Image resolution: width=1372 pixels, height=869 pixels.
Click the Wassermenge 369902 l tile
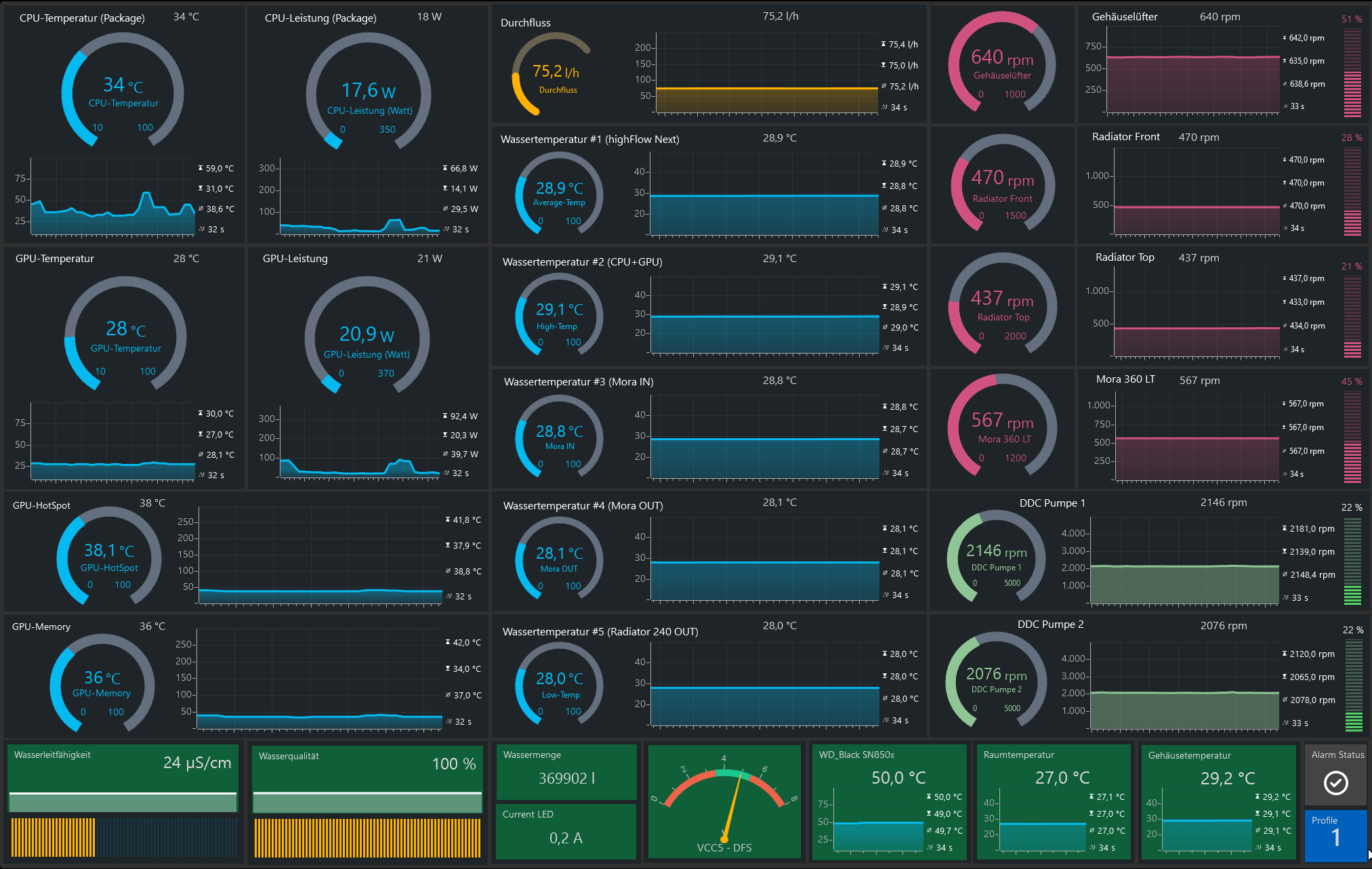pyautogui.click(x=566, y=771)
